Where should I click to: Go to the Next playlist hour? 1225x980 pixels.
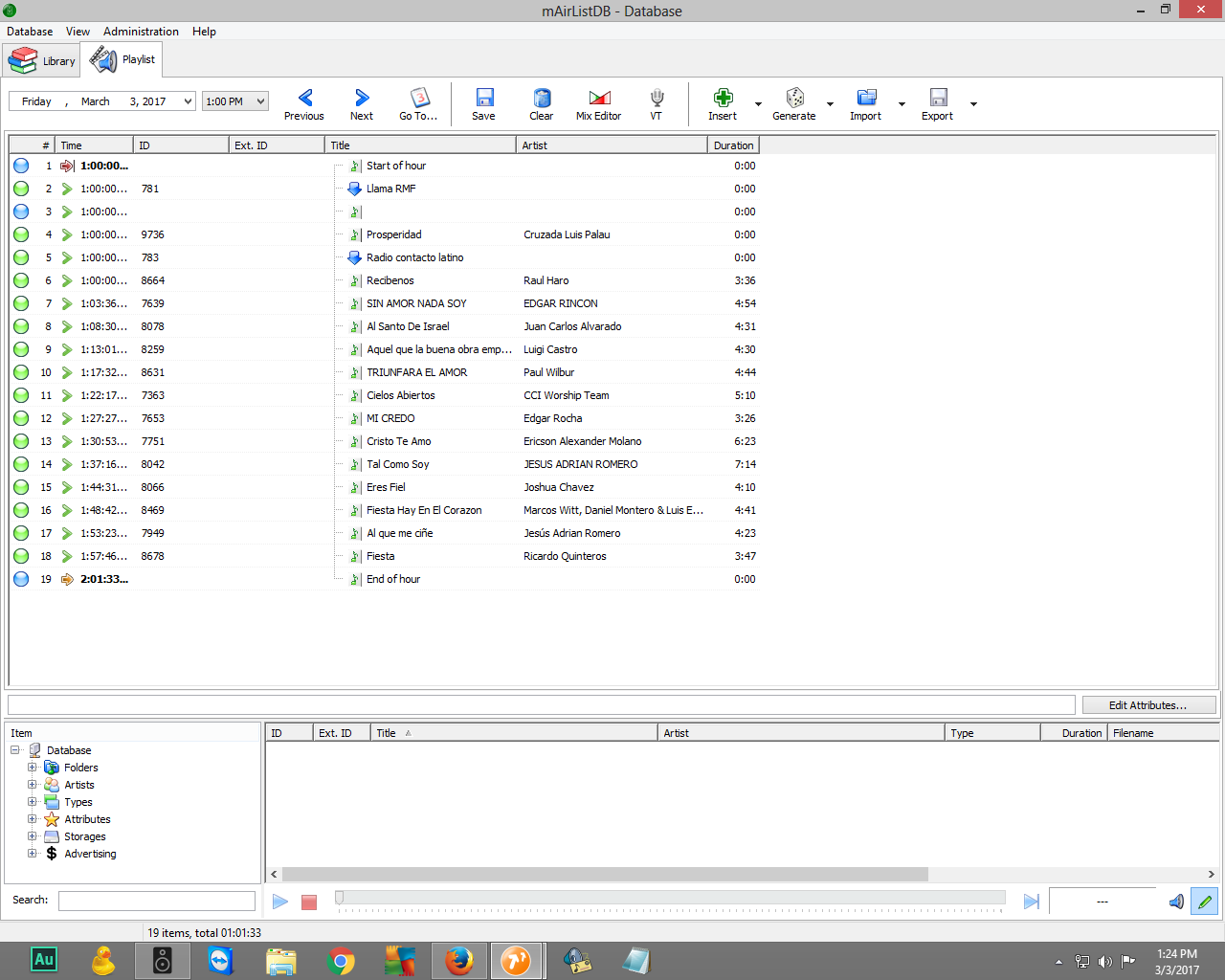(362, 103)
